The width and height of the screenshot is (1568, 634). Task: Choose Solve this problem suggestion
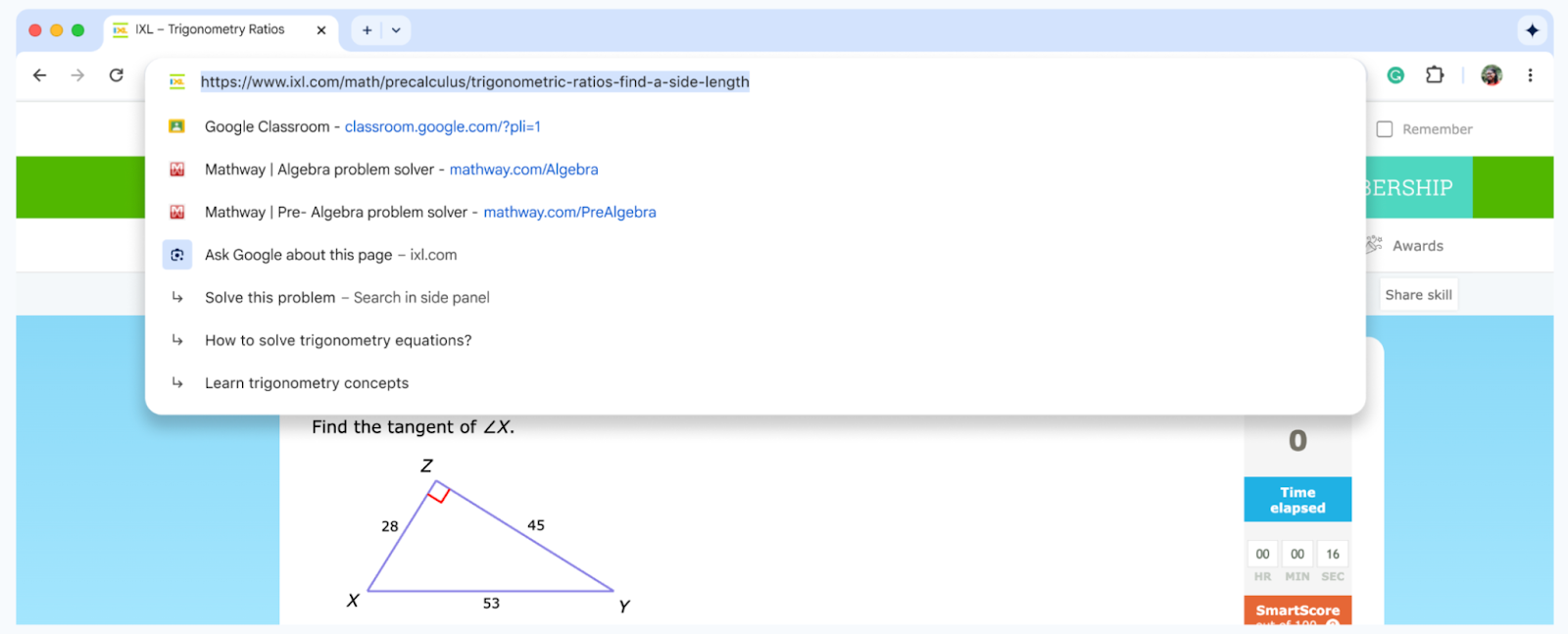pyautogui.click(x=756, y=298)
